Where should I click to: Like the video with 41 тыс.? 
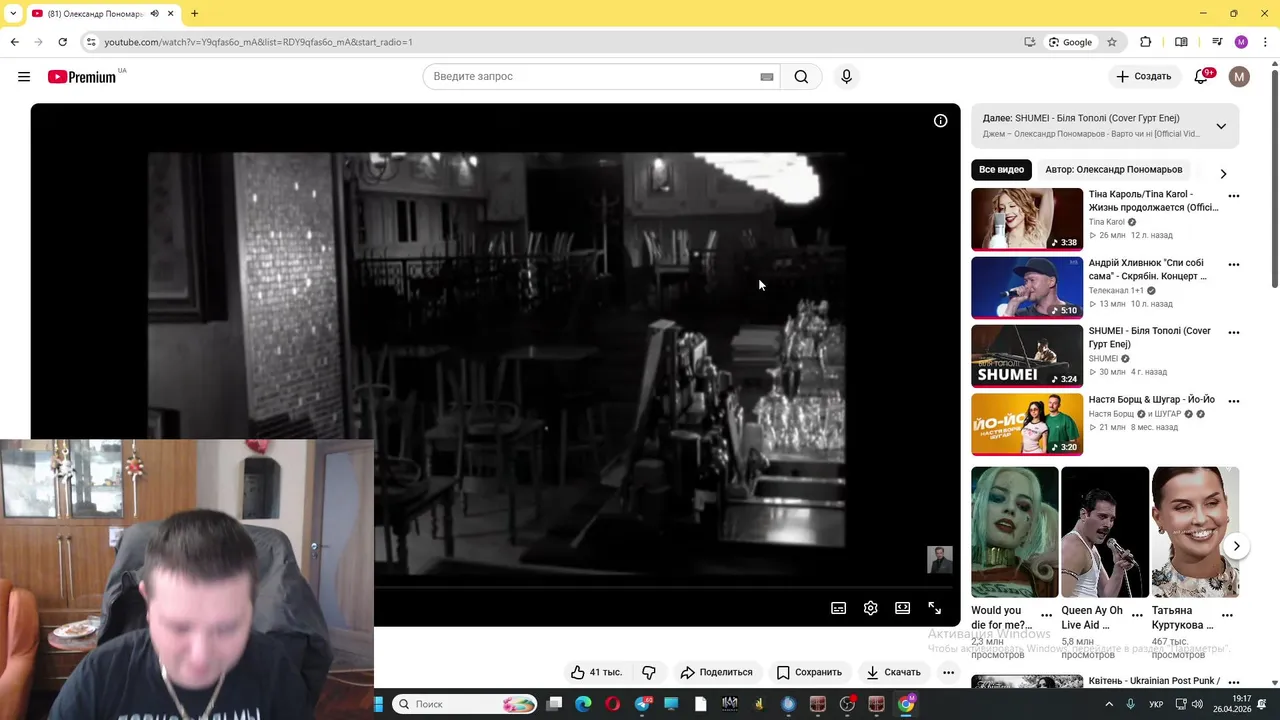click(596, 672)
